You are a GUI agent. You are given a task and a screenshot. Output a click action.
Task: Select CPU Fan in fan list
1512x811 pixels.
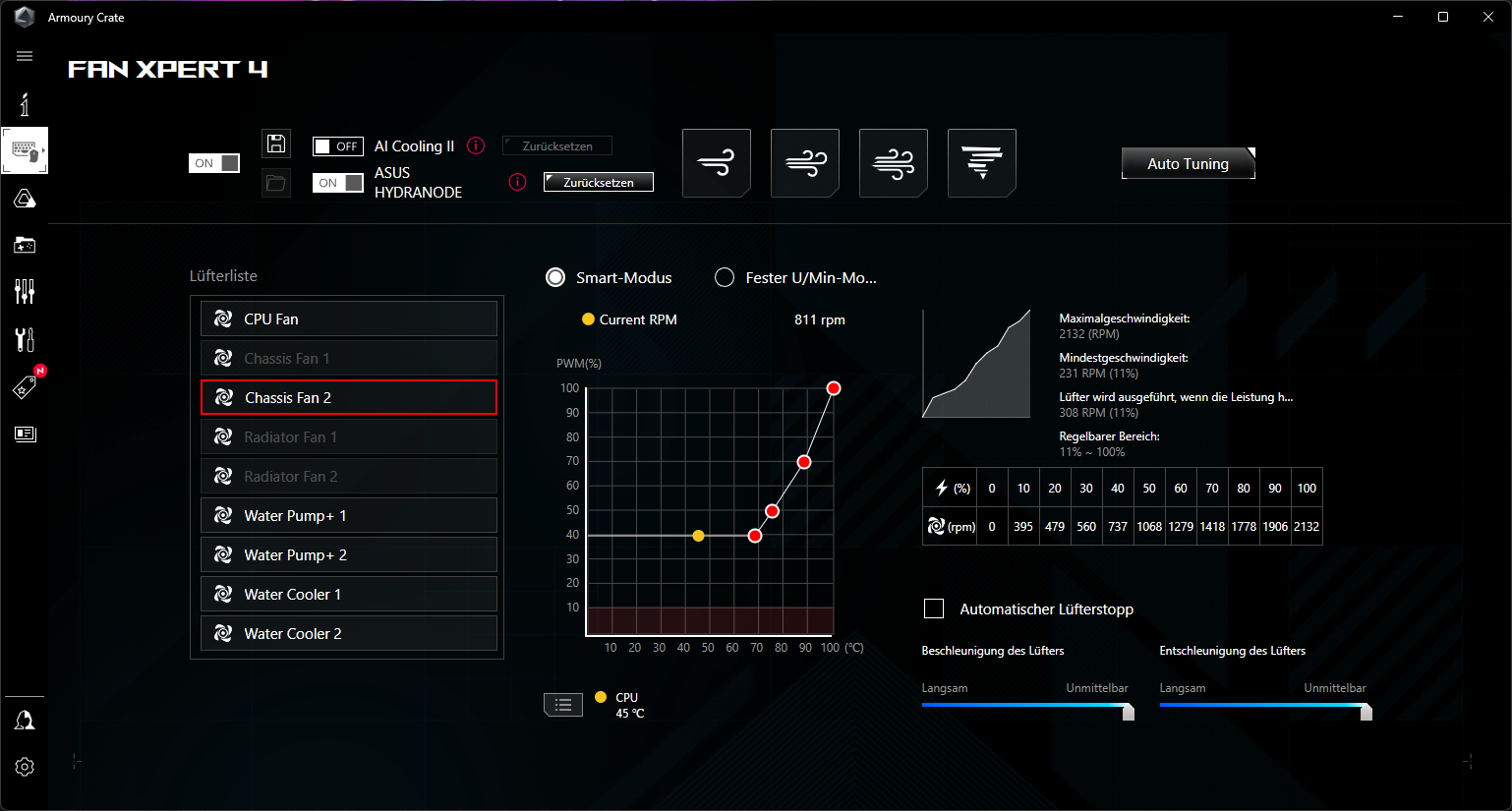pyautogui.click(x=349, y=319)
